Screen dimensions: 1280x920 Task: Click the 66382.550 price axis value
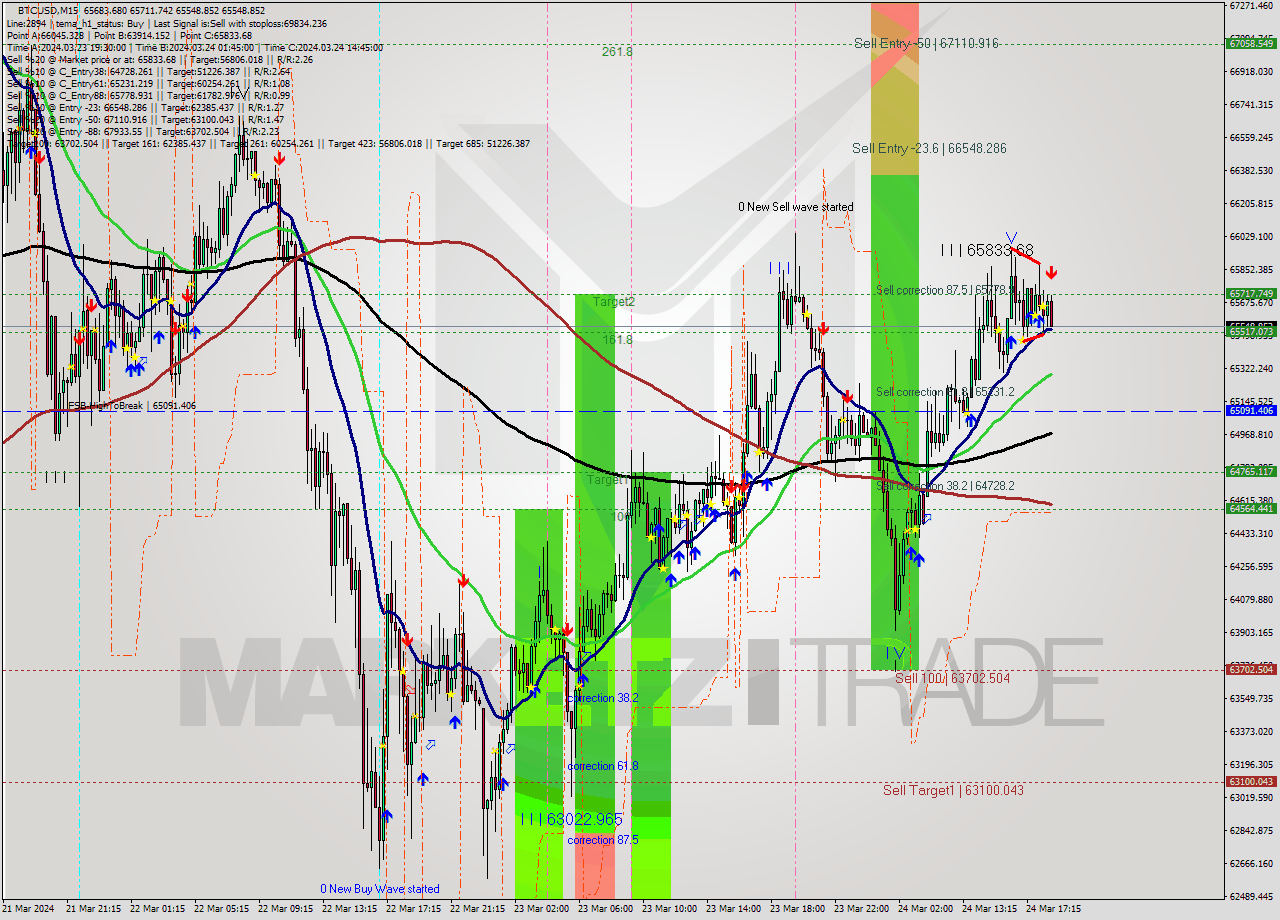(x=1250, y=171)
